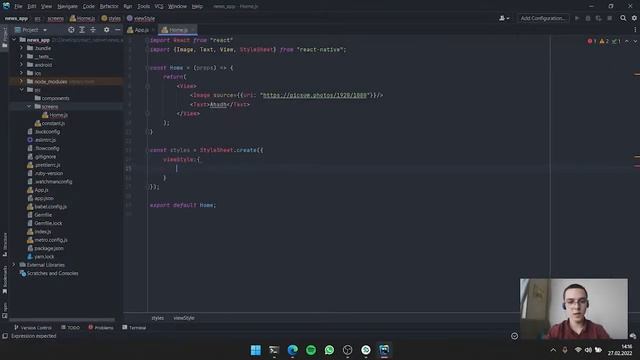Collapse the screens folder
Screen dimensions: 640x360
[x=29, y=106]
